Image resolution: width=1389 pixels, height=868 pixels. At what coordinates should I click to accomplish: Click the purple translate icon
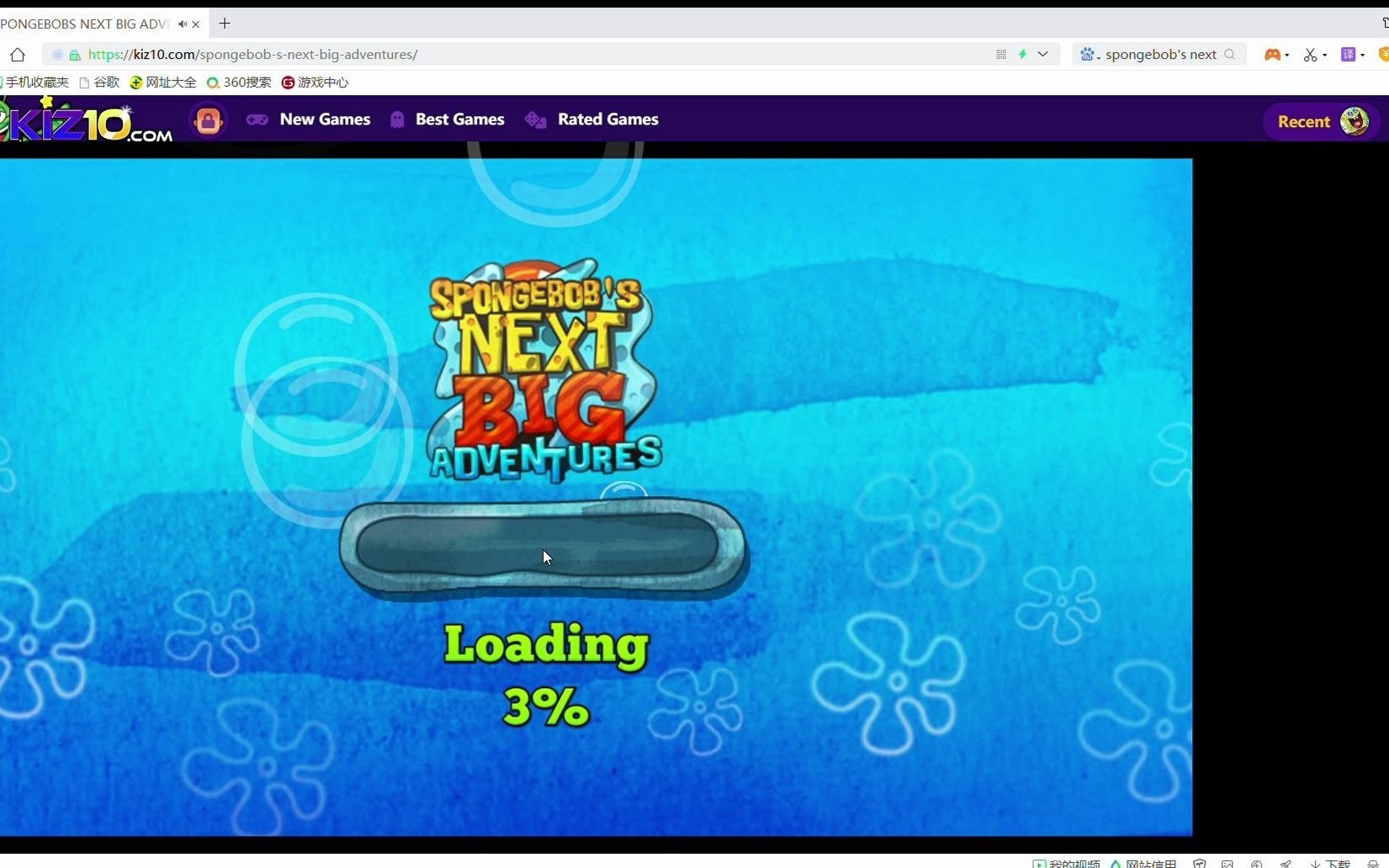pyautogui.click(x=1348, y=54)
